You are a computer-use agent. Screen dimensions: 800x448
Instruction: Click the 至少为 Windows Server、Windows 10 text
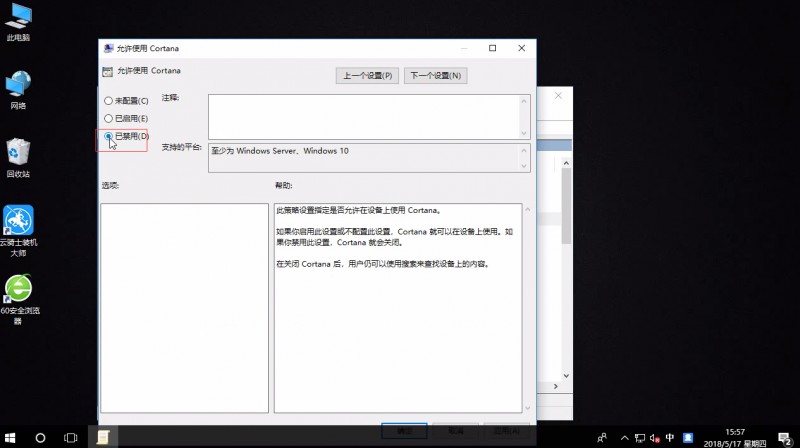280,151
